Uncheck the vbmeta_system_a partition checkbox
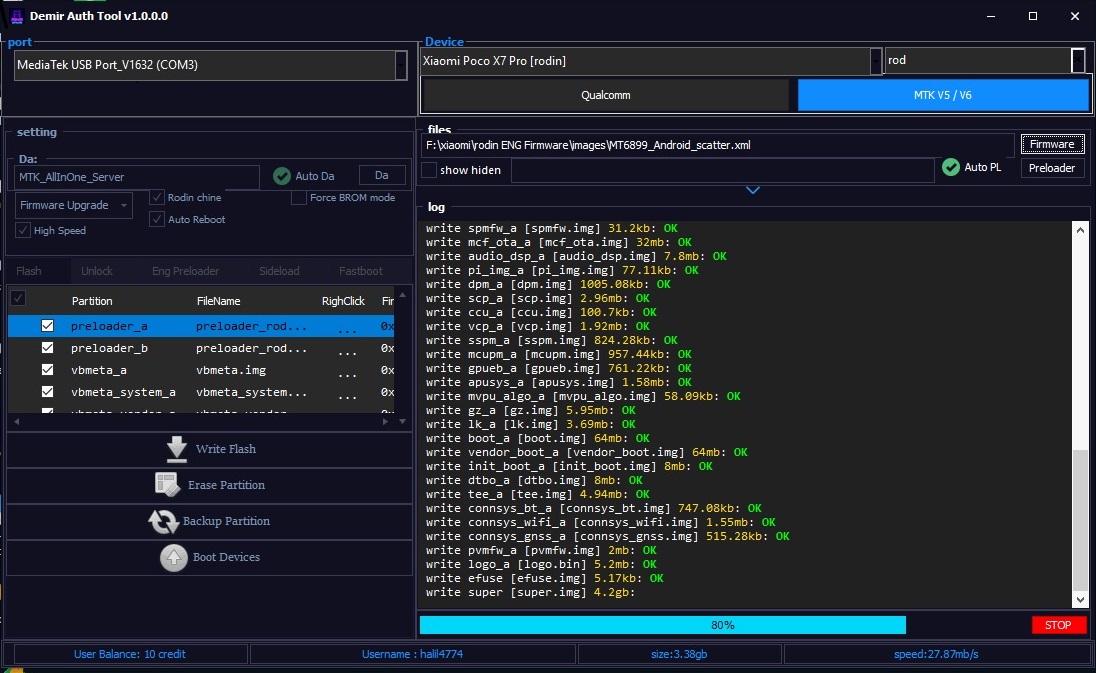1096x673 pixels. 48,391
